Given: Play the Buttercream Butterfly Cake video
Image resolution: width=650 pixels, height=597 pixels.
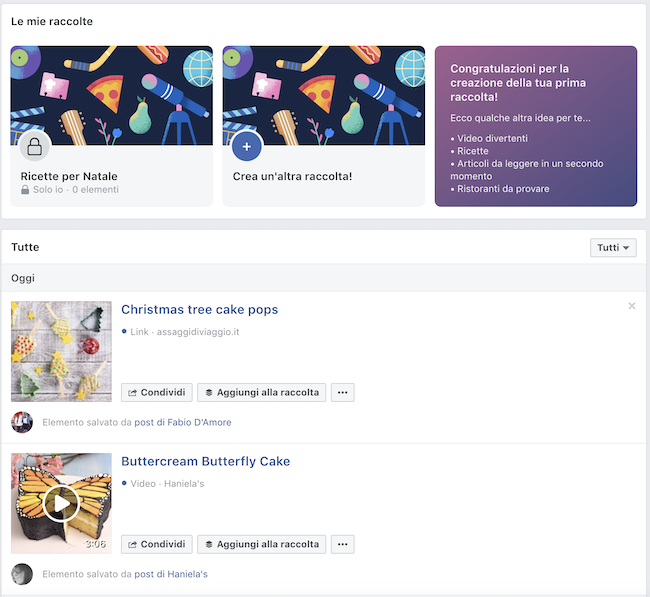Looking at the screenshot, I should point(61,503).
